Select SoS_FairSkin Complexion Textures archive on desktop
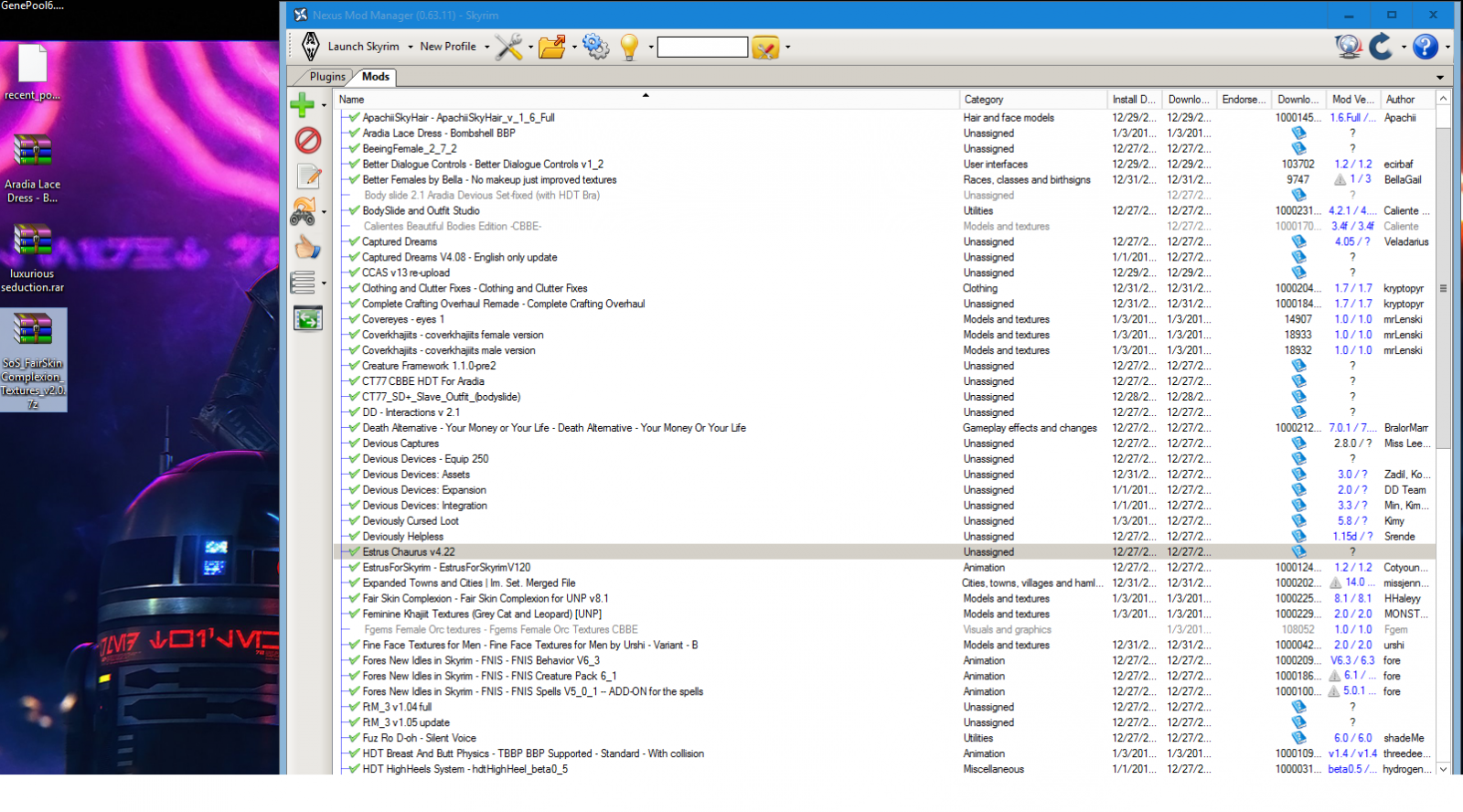 pyautogui.click(x=33, y=360)
